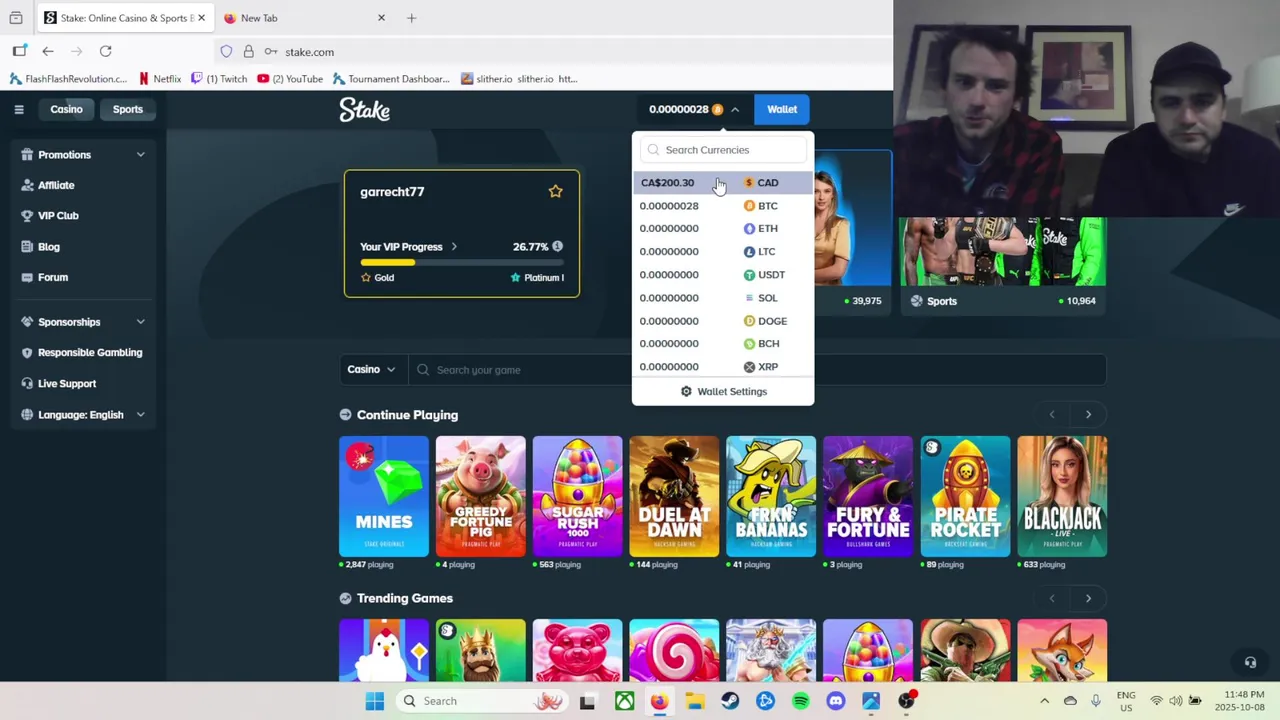Click next arrow in Trending Games
Viewport: 1280px width, 720px height.
pyautogui.click(x=1088, y=599)
